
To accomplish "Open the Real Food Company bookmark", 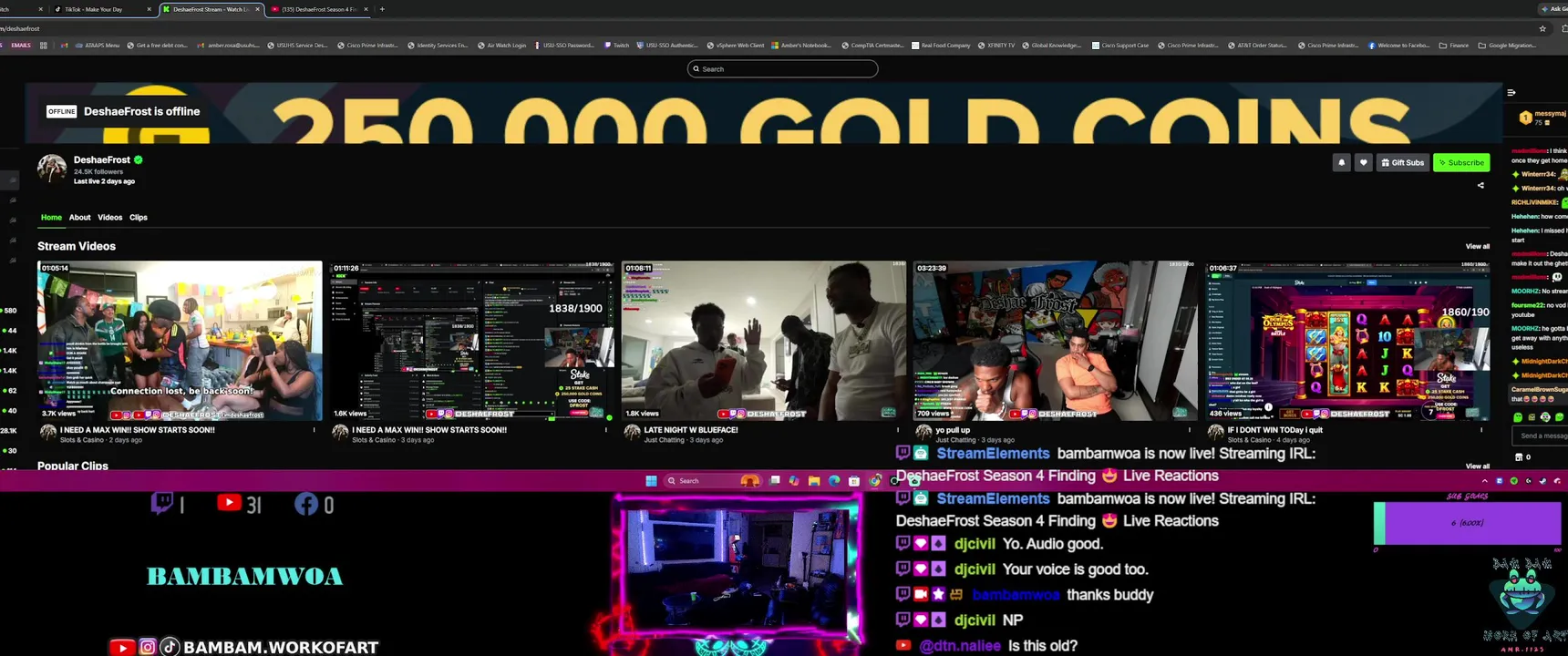I will 941,45.
